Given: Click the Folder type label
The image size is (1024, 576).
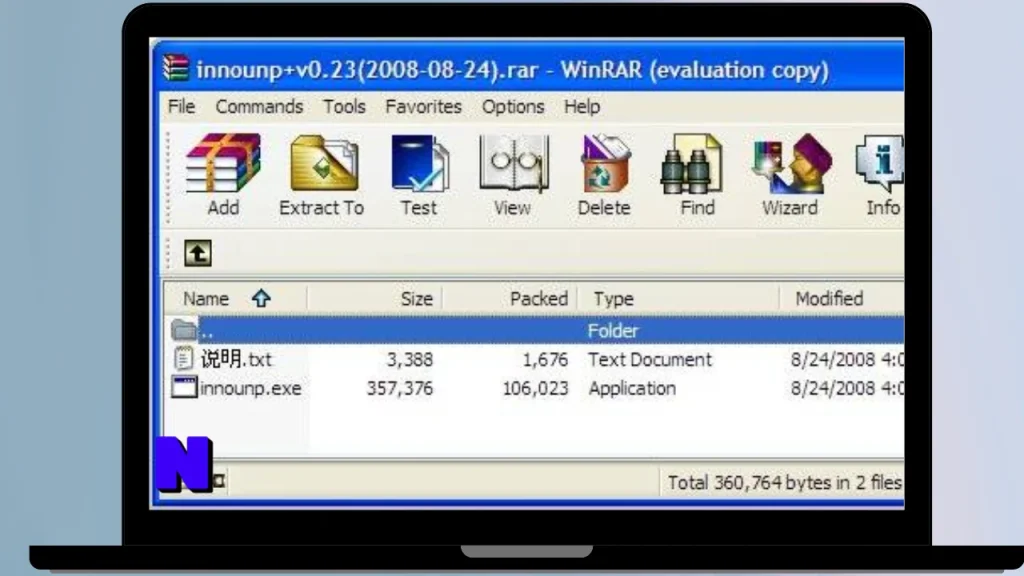Looking at the screenshot, I should point(613,330).
